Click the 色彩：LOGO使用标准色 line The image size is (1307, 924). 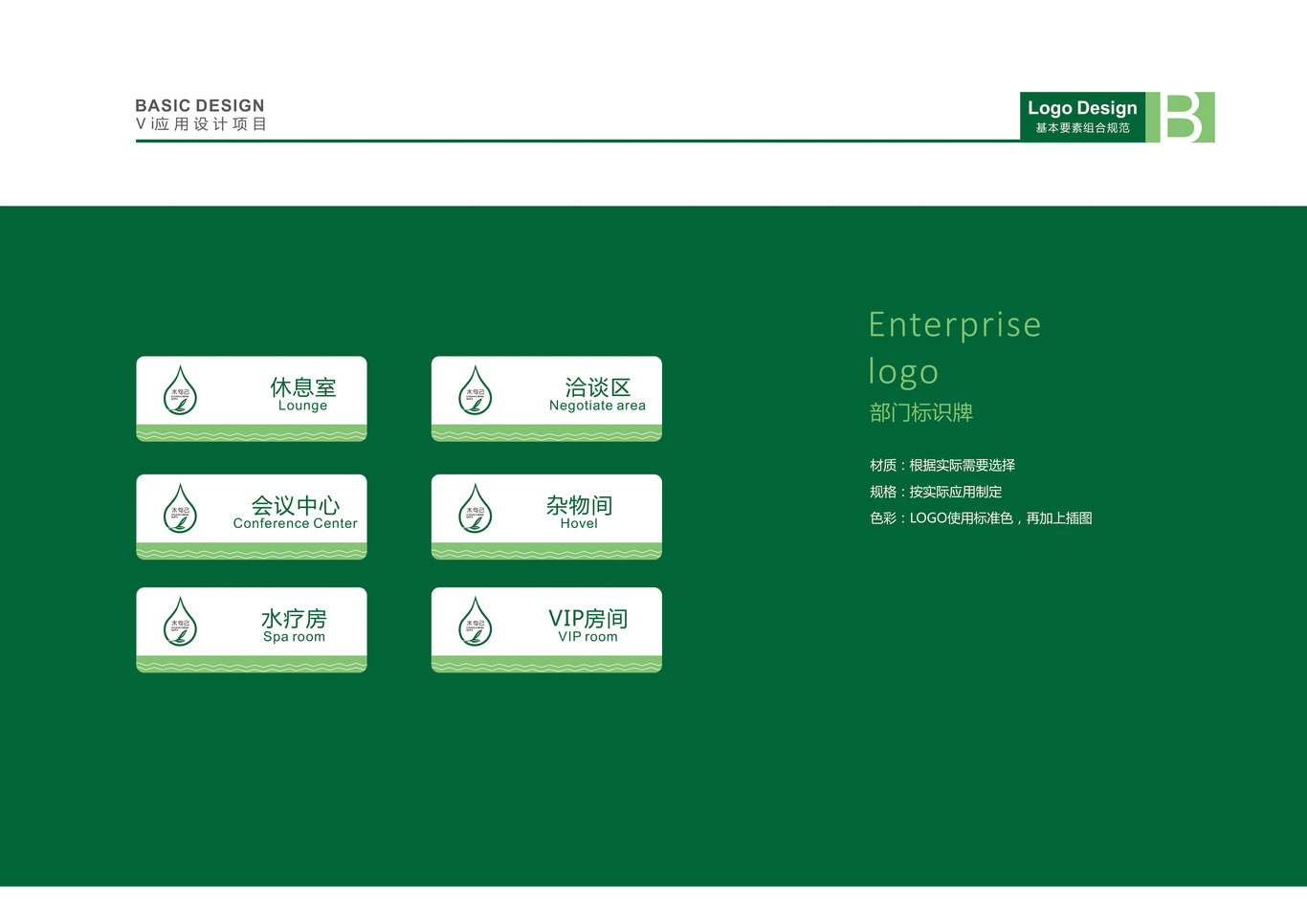click(981, 518)
